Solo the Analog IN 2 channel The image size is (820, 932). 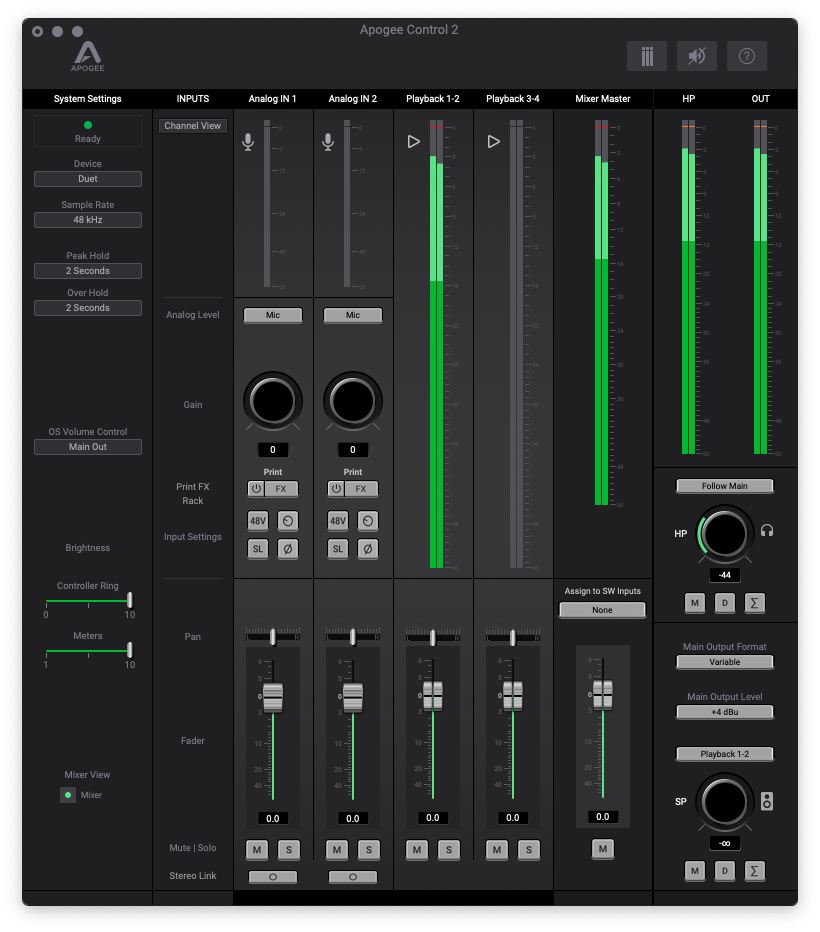(369, 849)
